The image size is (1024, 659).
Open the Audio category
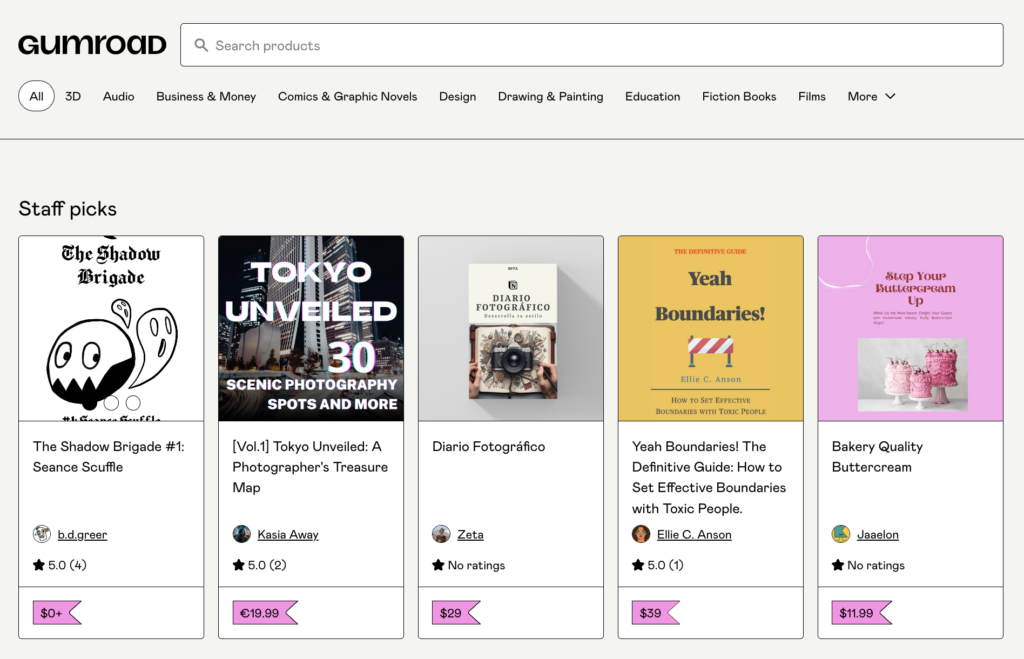pos(118,96)
